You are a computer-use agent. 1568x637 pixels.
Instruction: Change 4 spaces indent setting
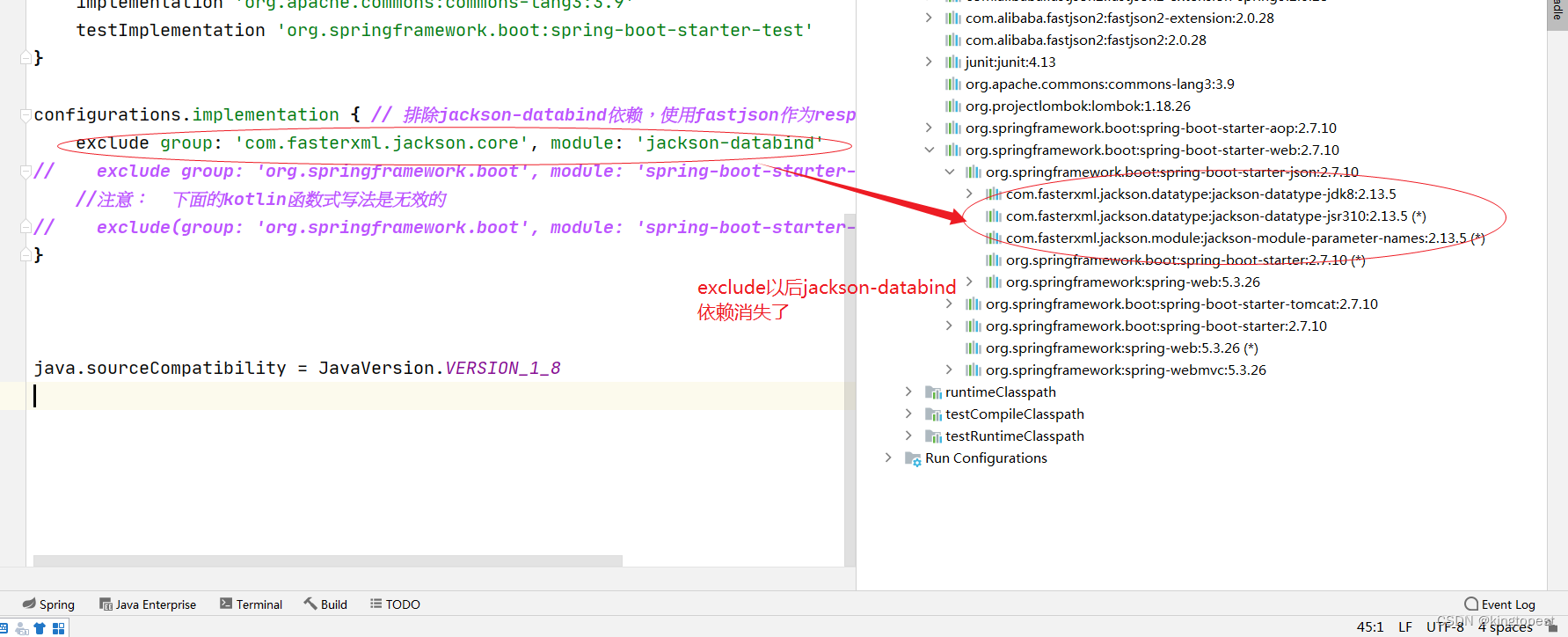1505,627
